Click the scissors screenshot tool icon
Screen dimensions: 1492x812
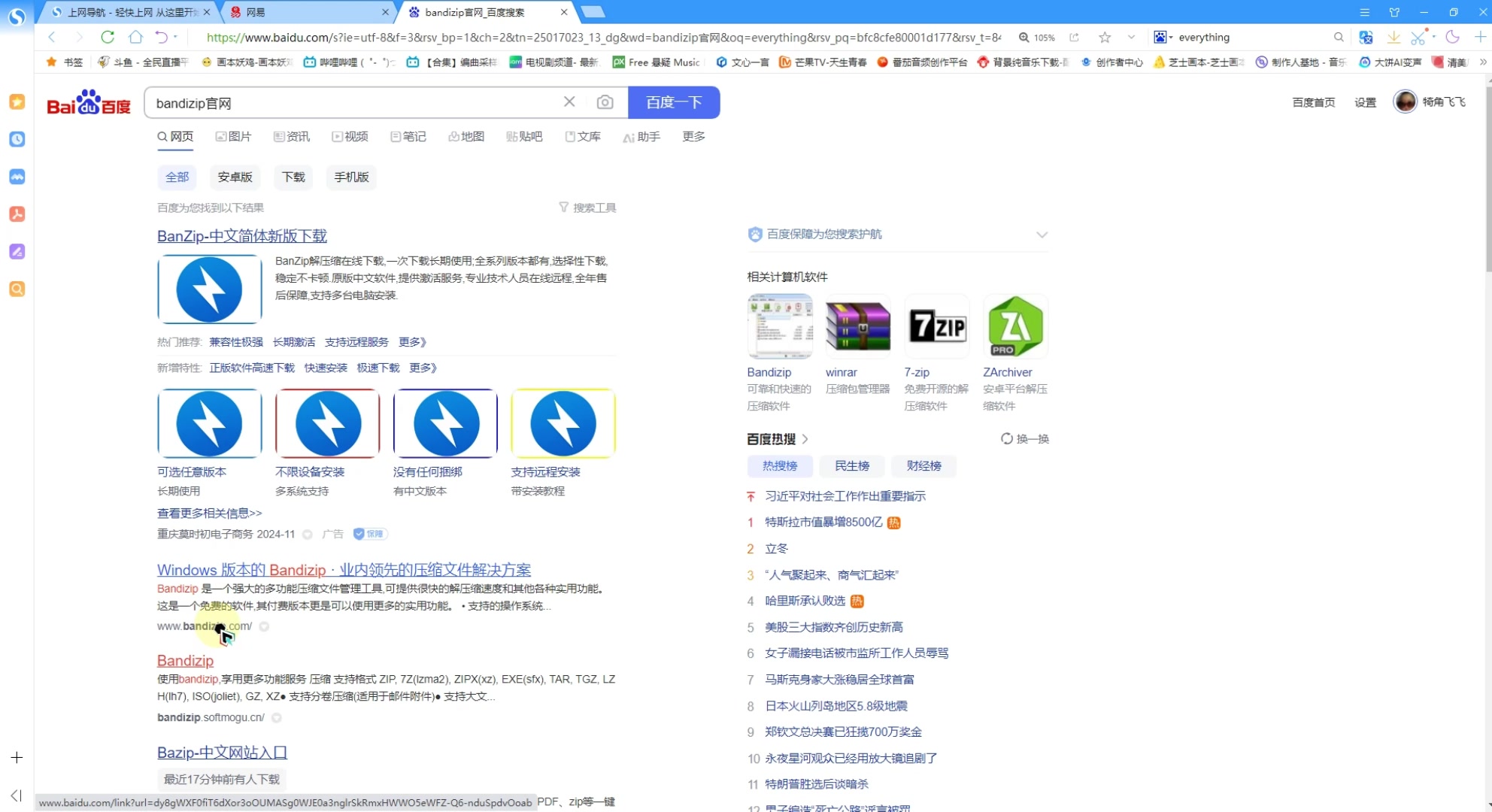pyautogui.click(x=1418, y=38)
